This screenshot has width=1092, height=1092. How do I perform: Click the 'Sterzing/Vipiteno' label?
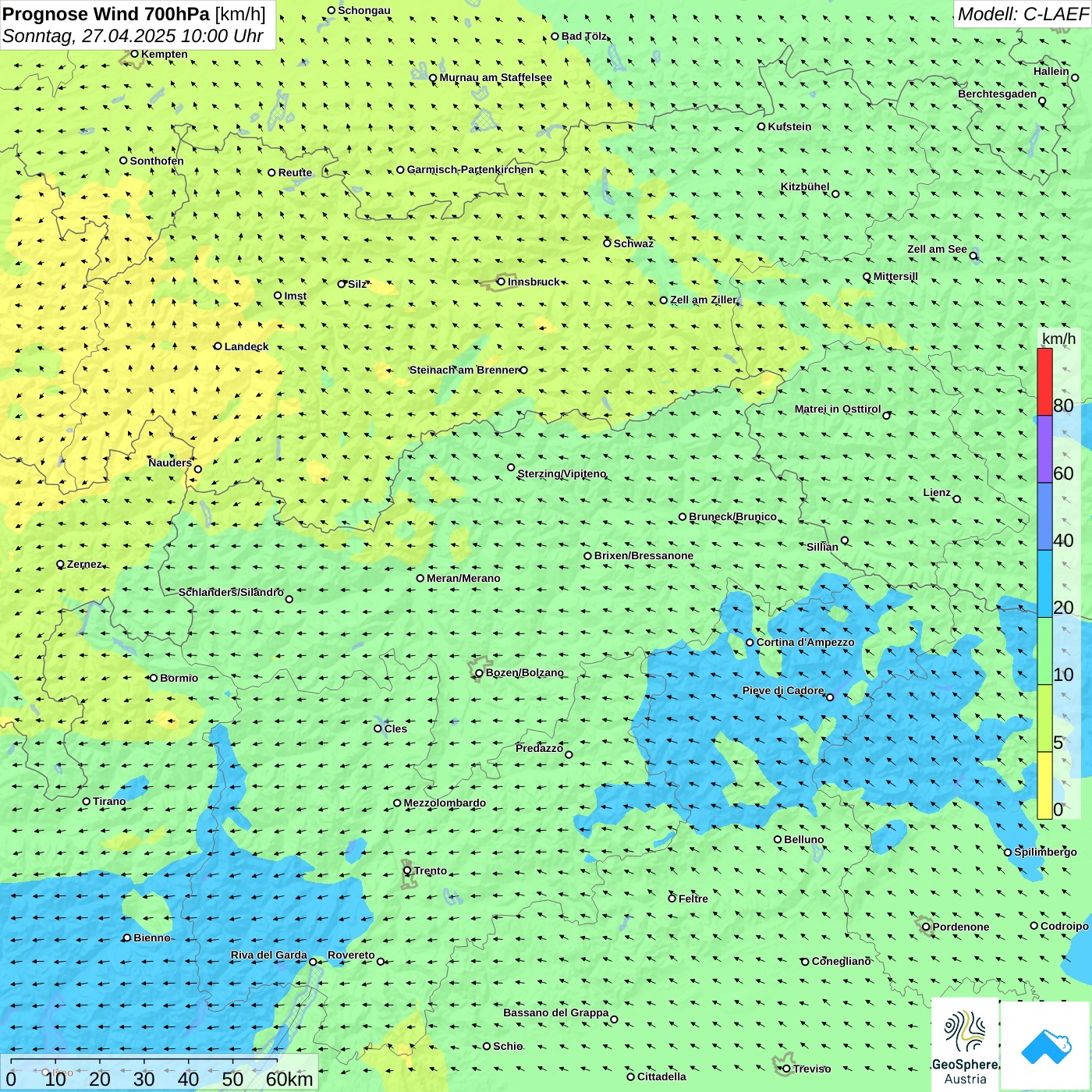pyautogui.click(x=562, y=473)
